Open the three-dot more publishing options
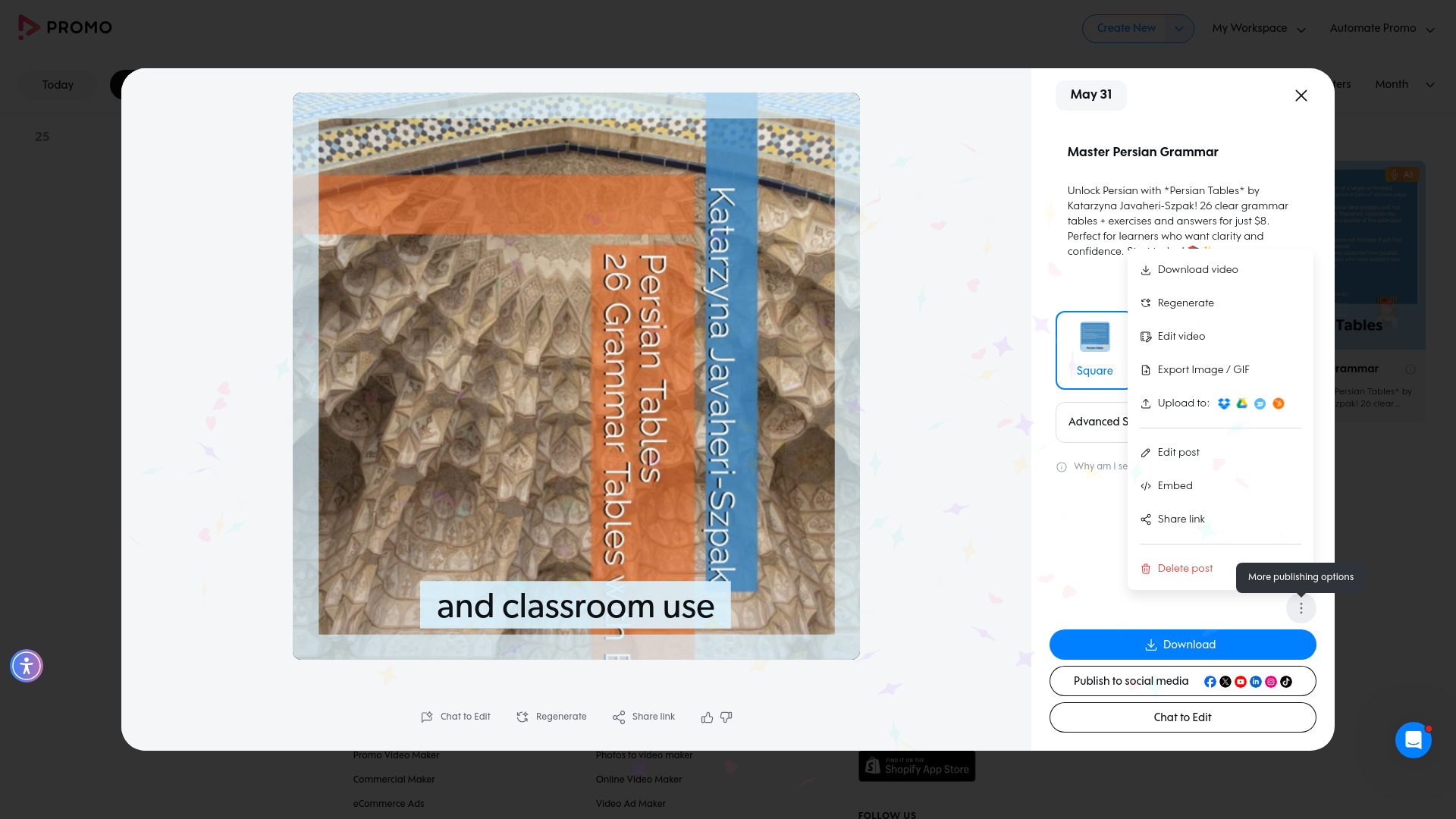Viewport: 1456px width, 819px height. click(1301, 608)
